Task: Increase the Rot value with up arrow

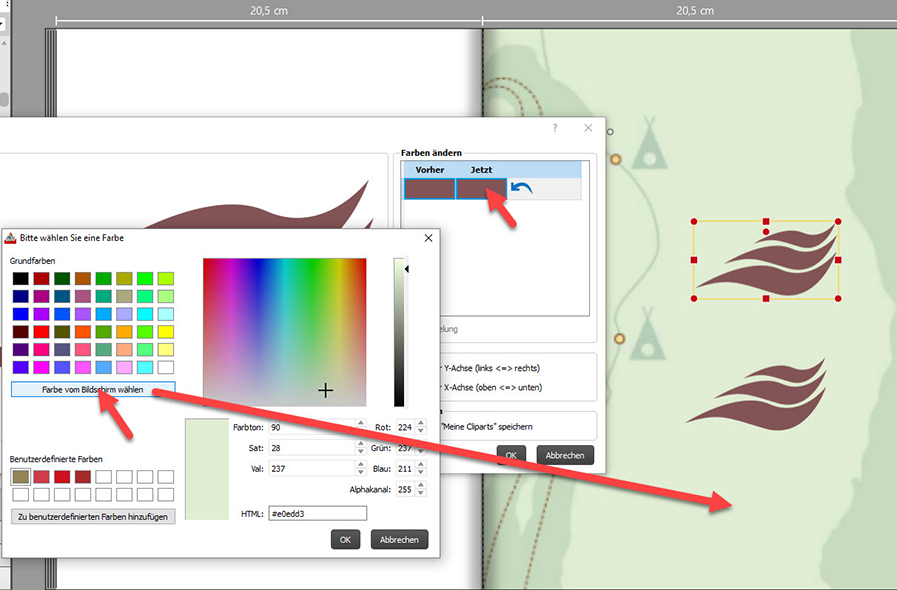Action: [x=421, y=423]
